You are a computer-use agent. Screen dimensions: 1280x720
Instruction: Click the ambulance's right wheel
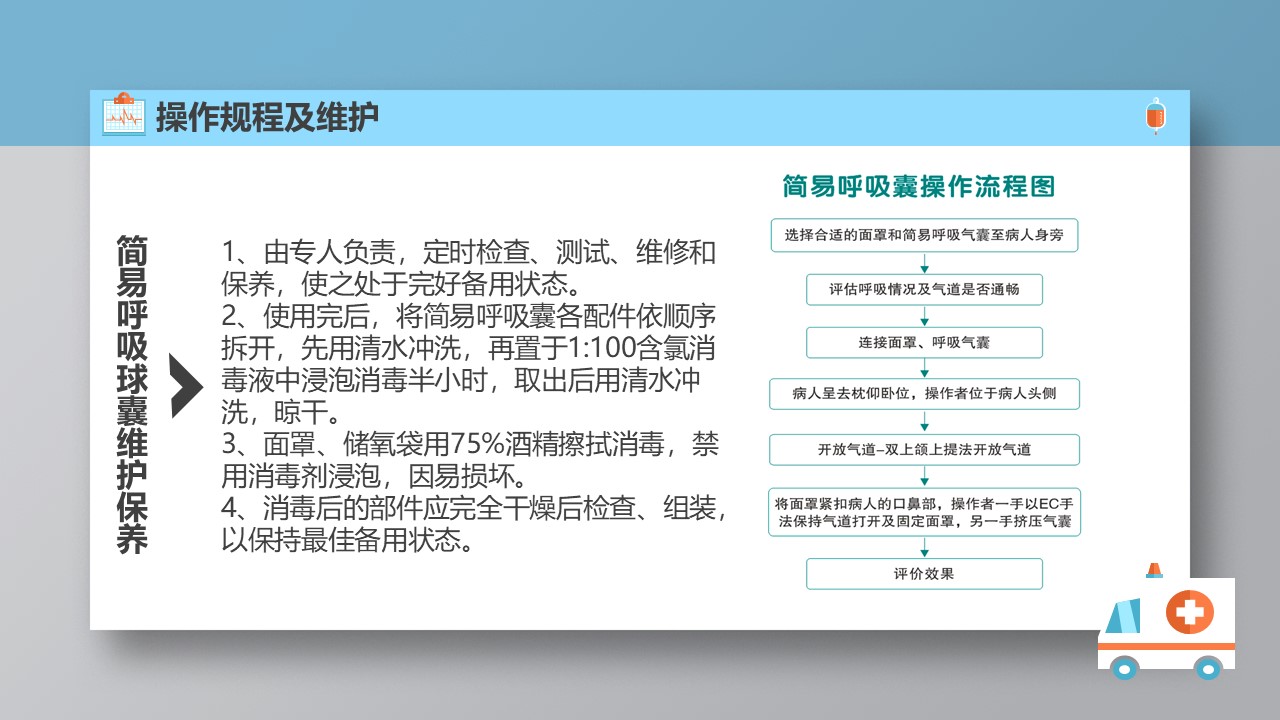[1208, 667]
